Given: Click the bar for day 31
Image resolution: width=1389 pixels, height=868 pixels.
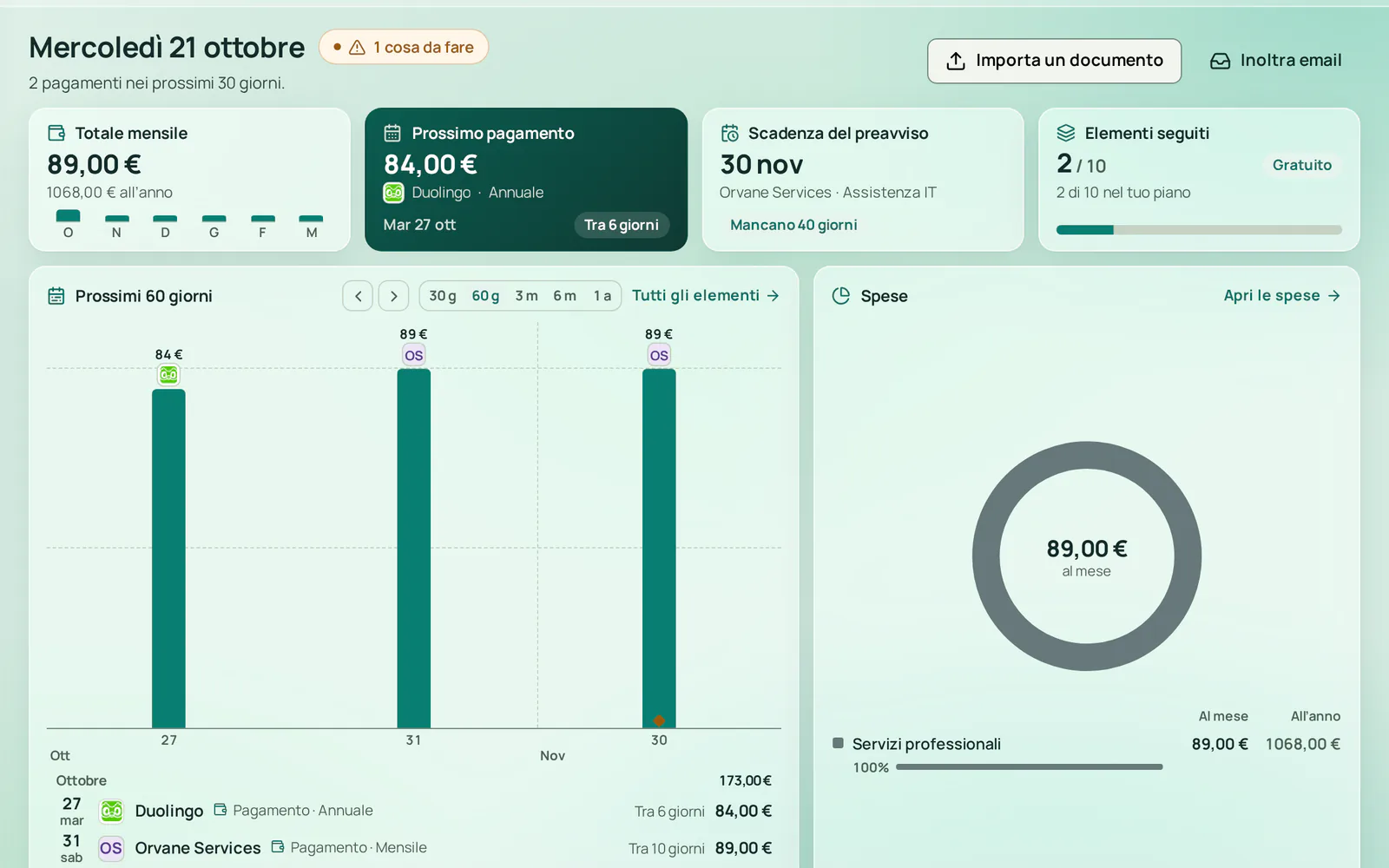Looking at the screenshot, I should pyautogui.click(x=414, y=549).
